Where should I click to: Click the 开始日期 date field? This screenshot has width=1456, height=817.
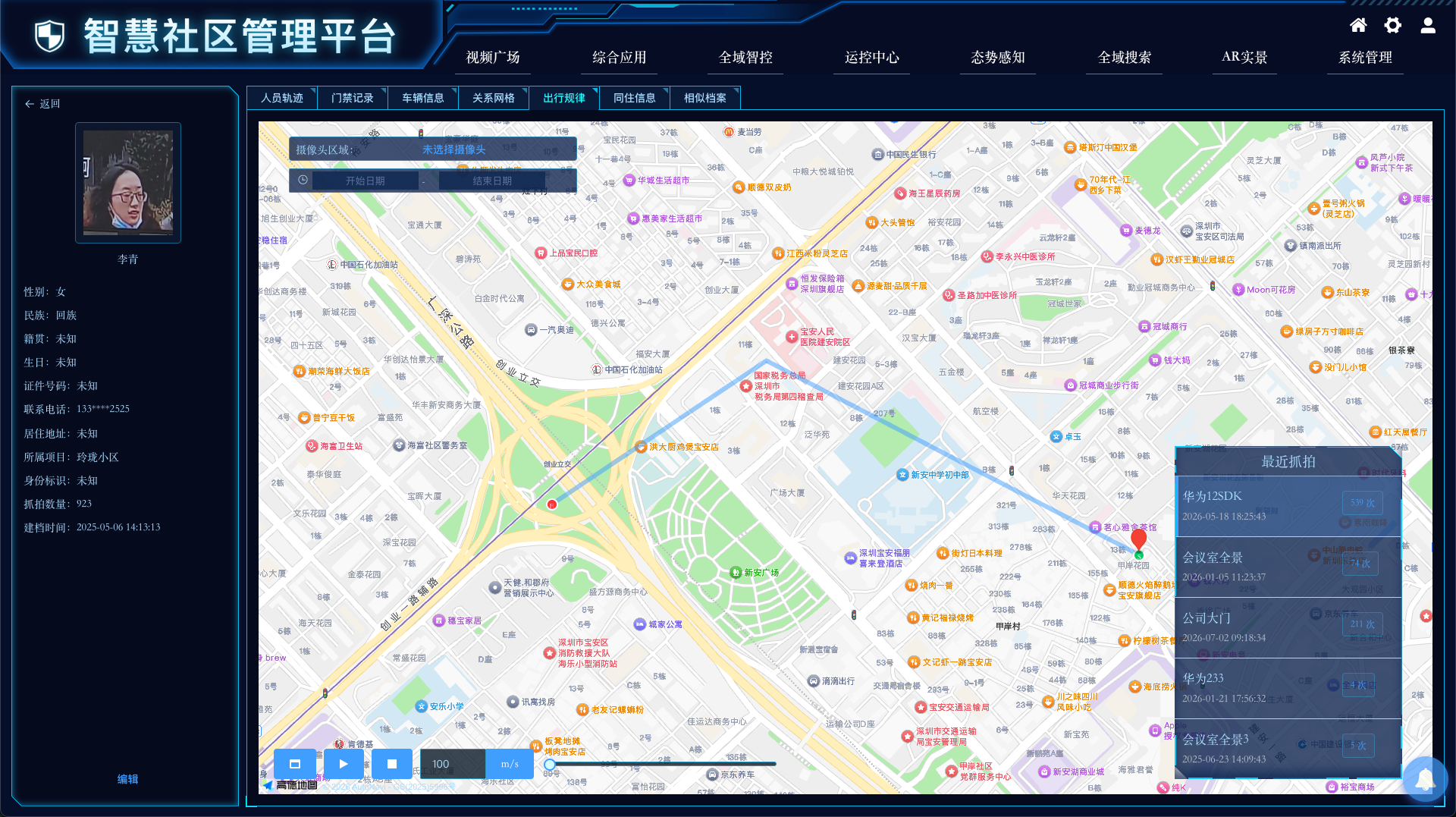click(x=366, y=181)
